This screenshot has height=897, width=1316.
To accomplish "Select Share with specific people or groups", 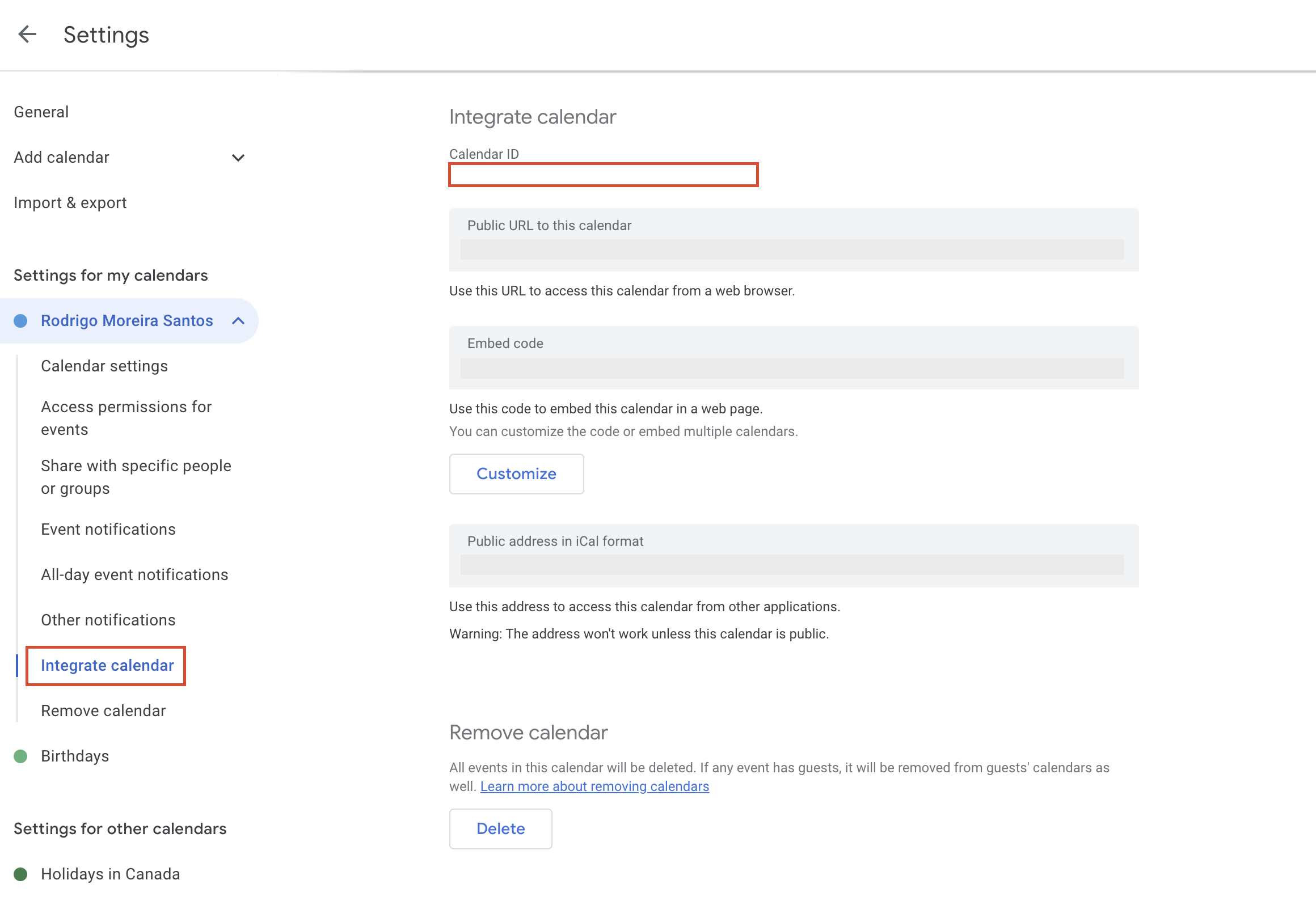I will (136, 477).
